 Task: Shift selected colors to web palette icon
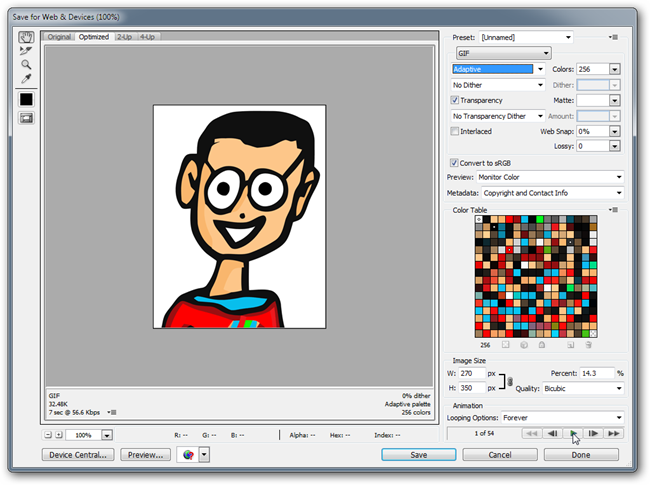(x=524, y=345)
